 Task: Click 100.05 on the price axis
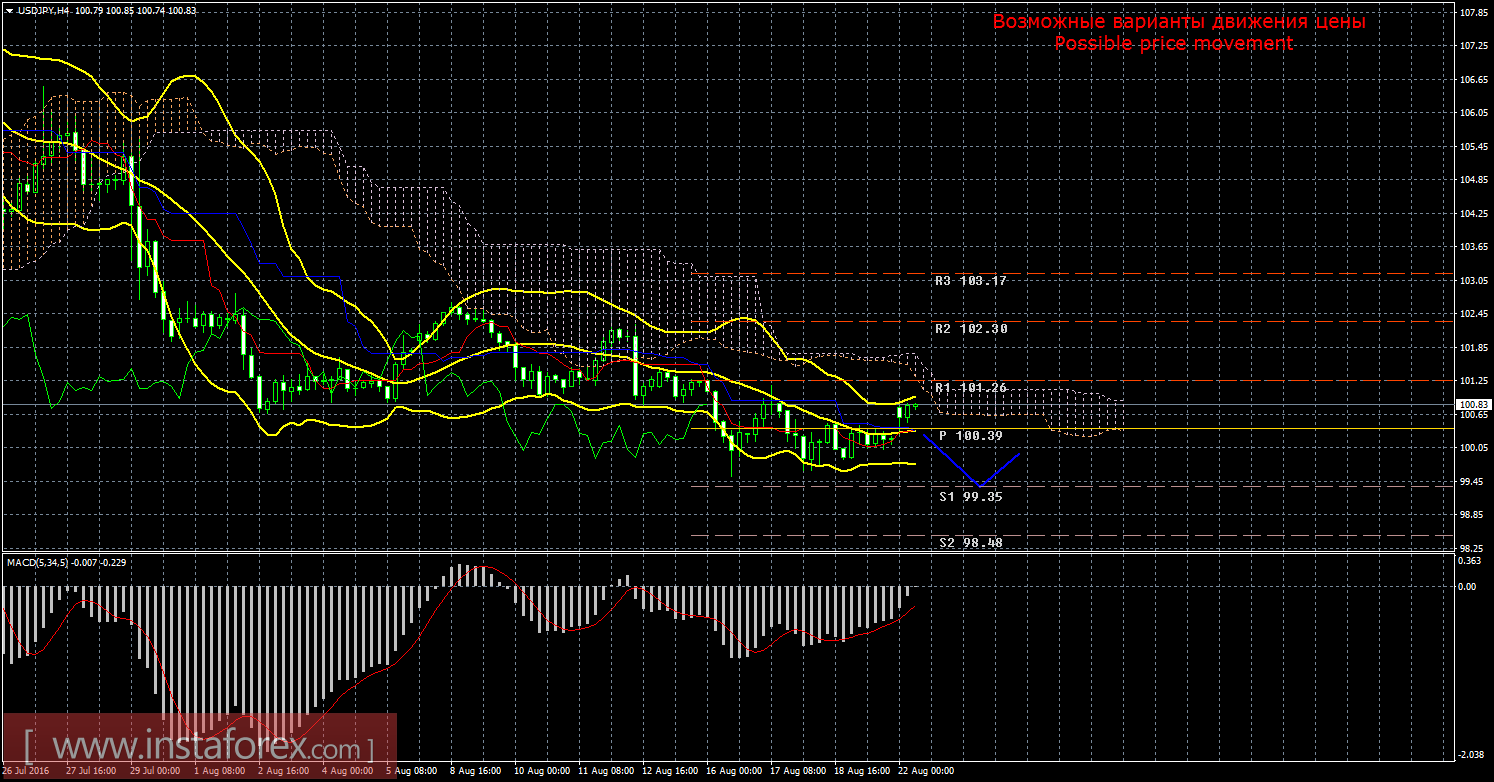1473,448
